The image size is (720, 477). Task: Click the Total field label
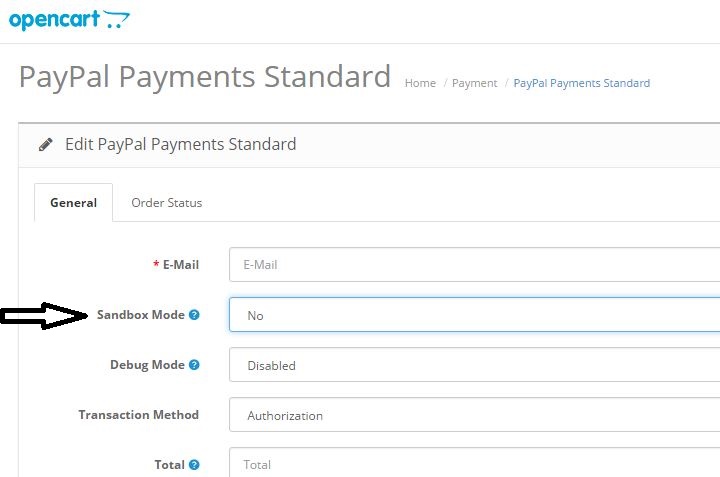point(169,465)
